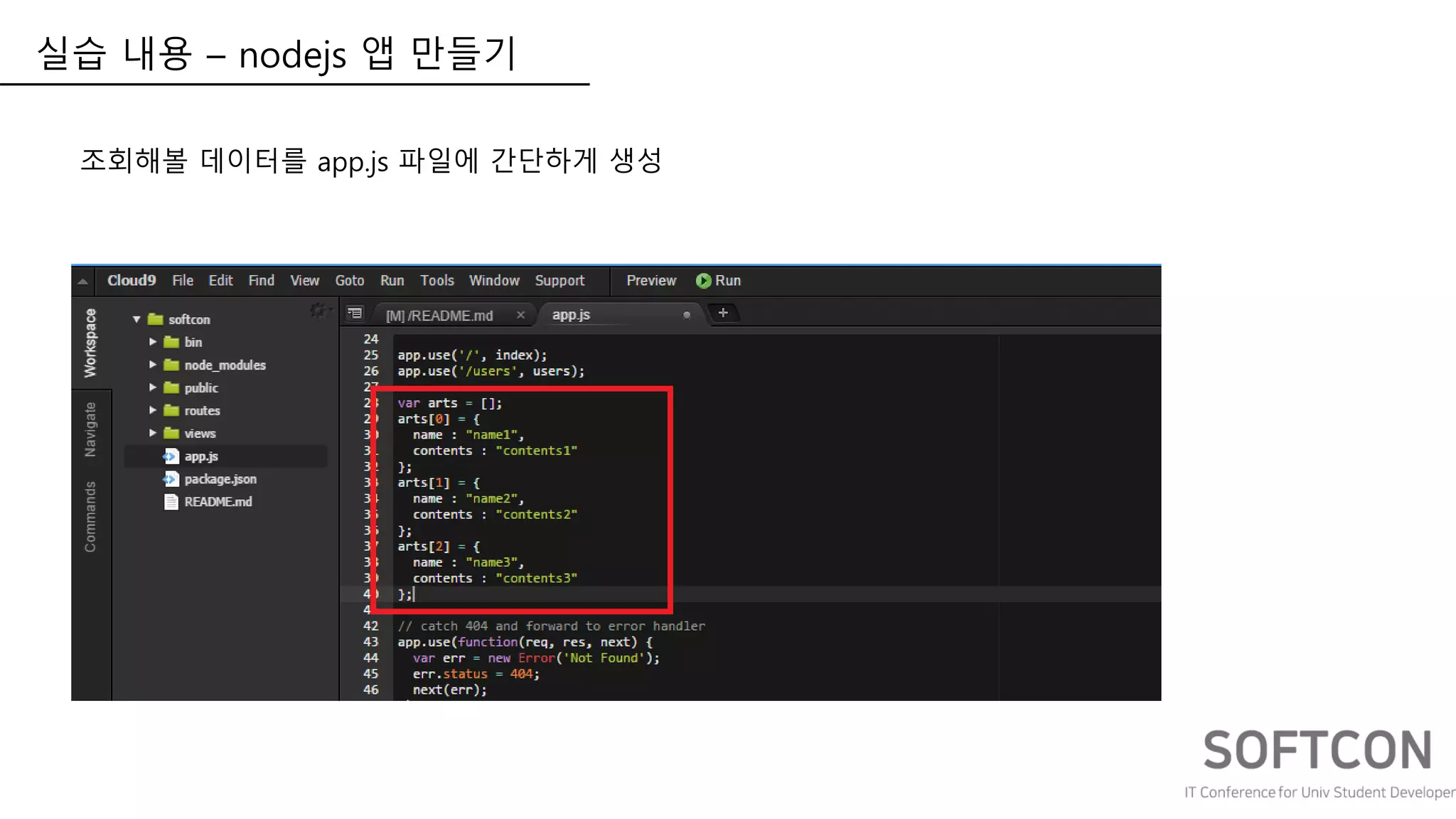The height and width of the screenshot is (819, 1456).
Task: Select the routes folder icon
Action: point(171,410)
